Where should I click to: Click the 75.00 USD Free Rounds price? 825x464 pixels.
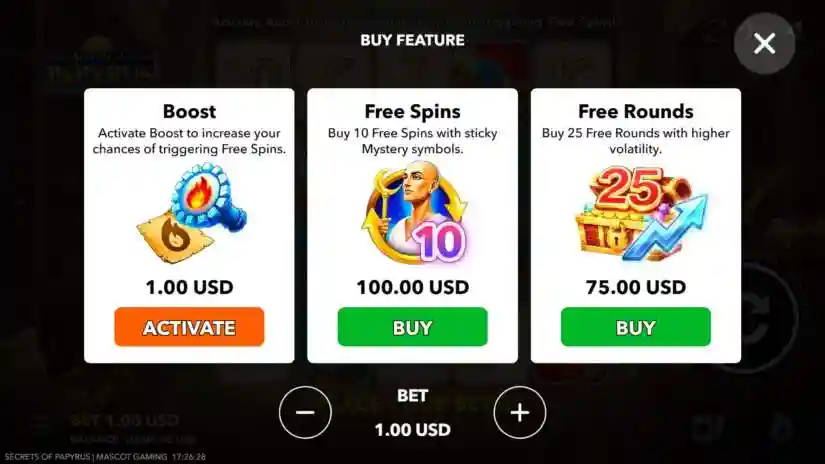(636, 287)
